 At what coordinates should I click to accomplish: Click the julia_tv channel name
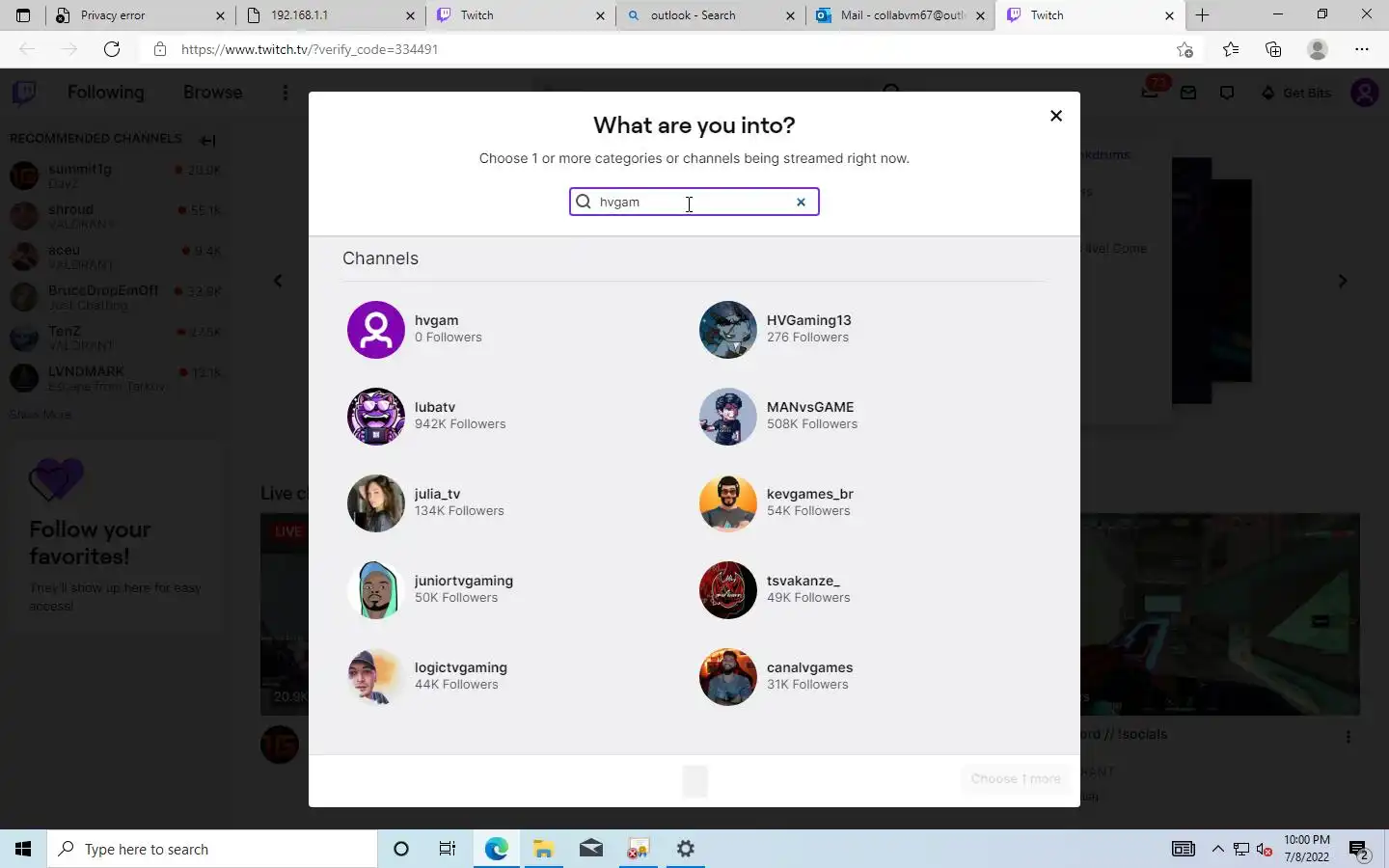tap(437, 494)
